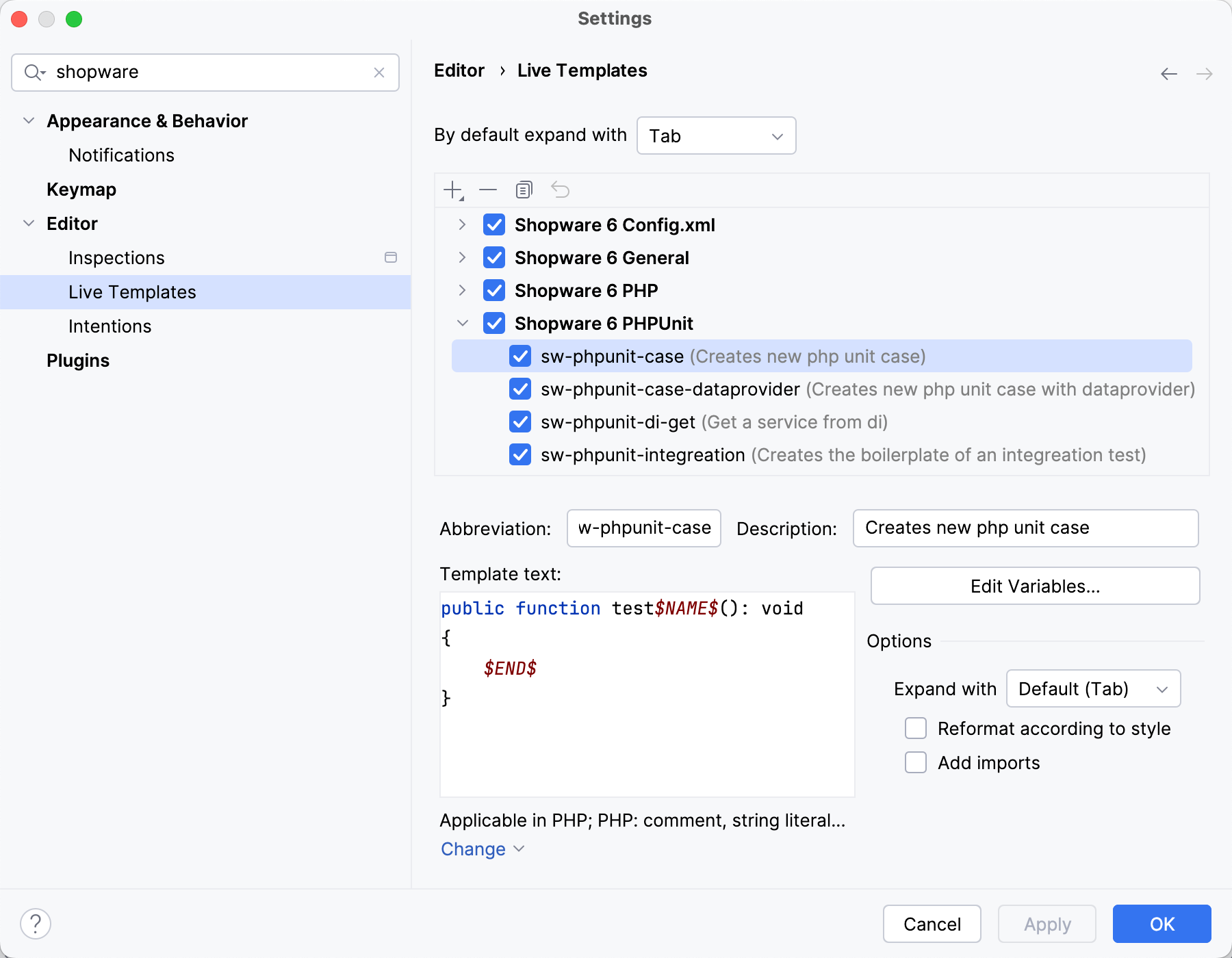Select Intentions in the sidebar
This screenshot has height=958, width=1232.
(110, 326)
